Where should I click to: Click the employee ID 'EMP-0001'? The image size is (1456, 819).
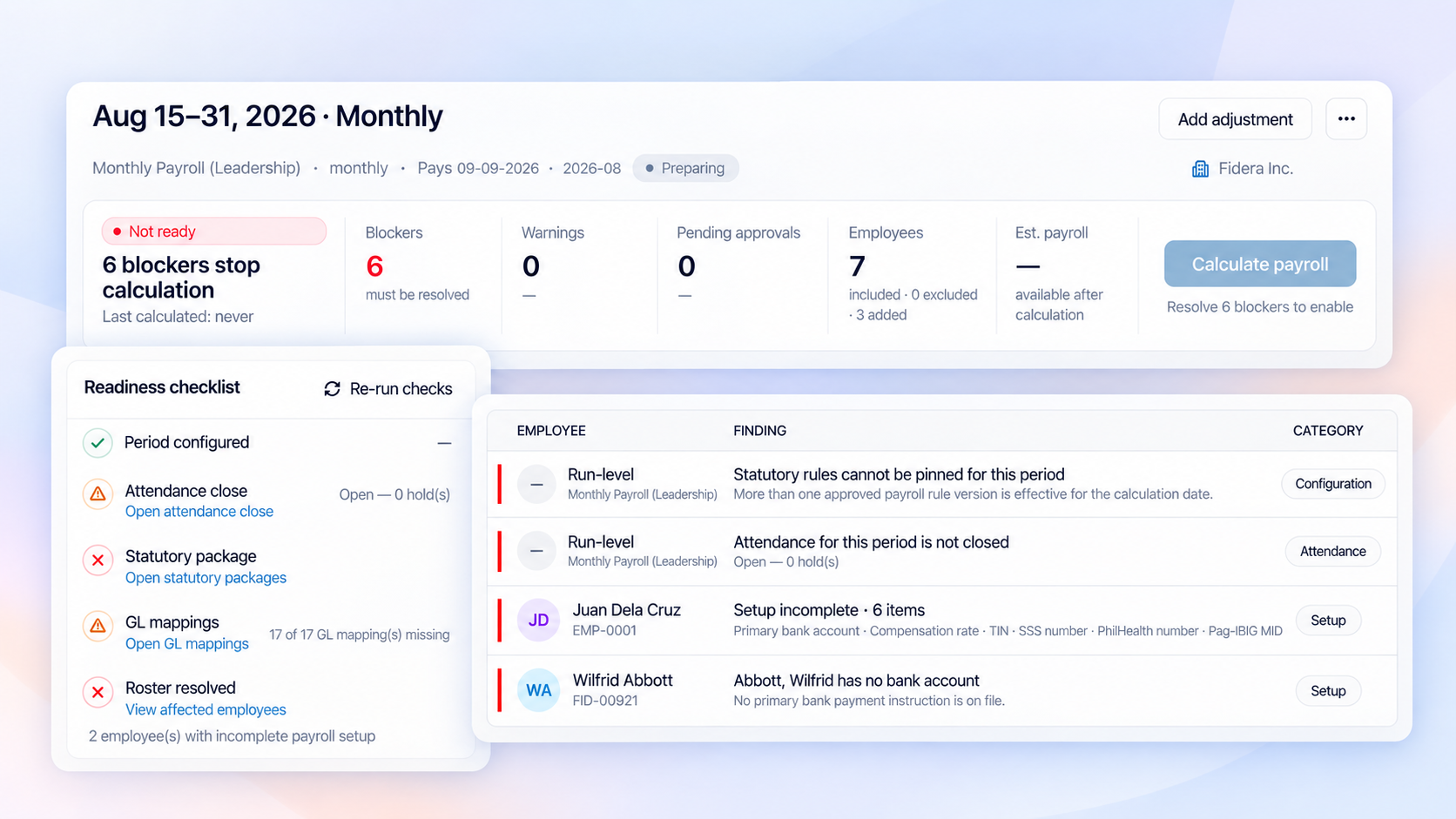604,630
